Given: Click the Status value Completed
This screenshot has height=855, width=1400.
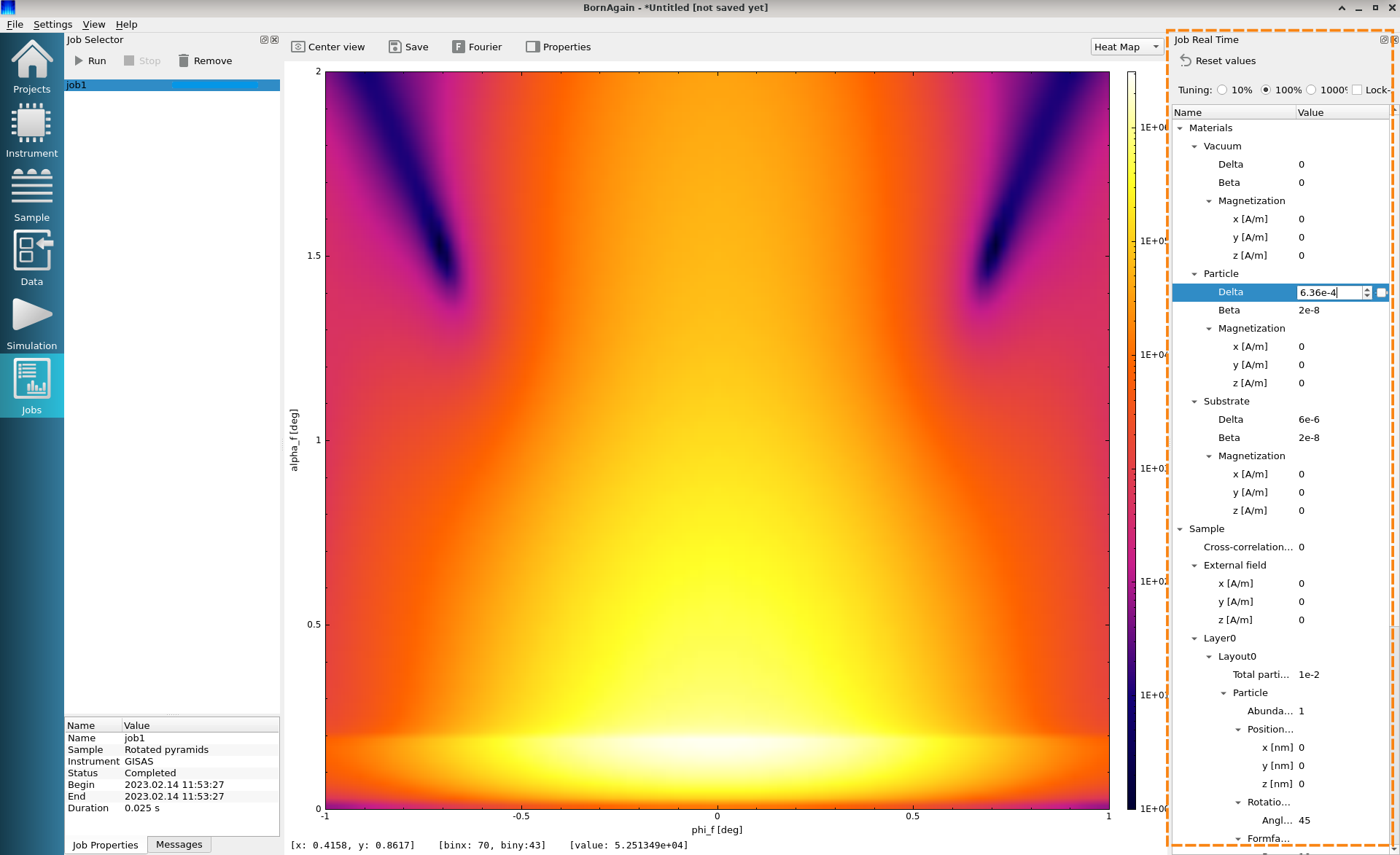Looking at the screenshot, I should click(150, 773).
